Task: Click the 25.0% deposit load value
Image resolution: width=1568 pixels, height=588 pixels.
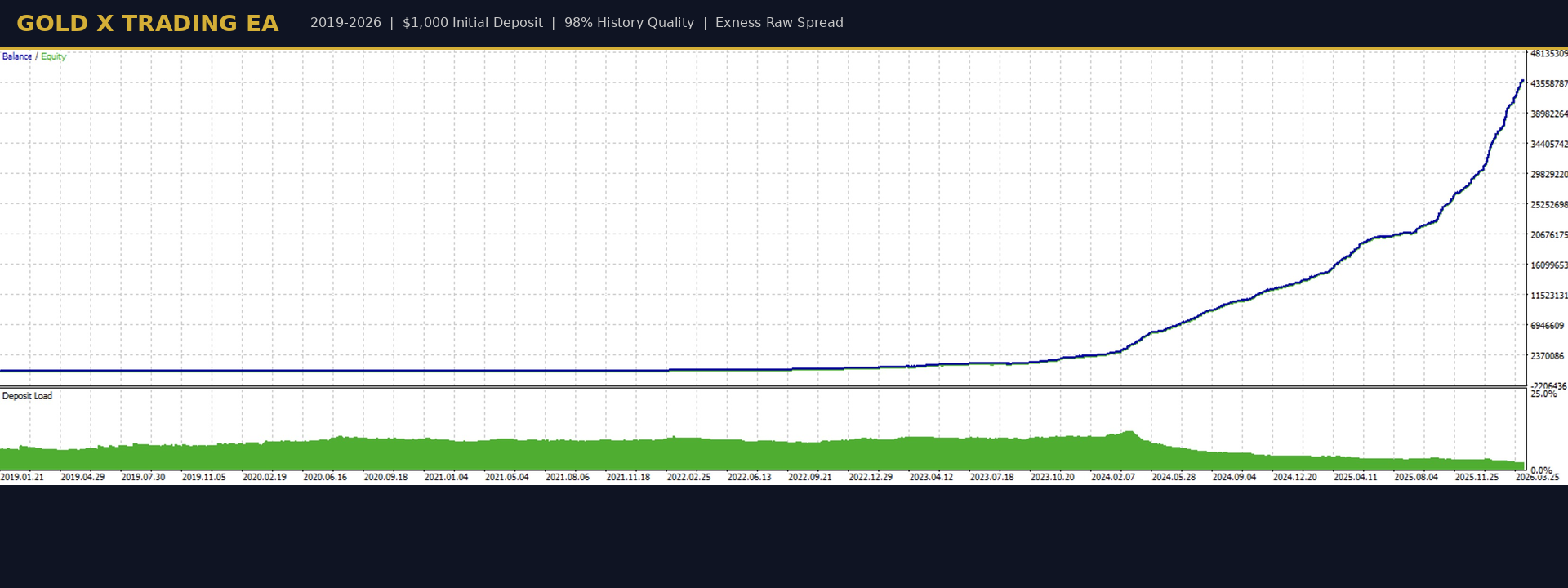Action: [x=1543, y=394]
